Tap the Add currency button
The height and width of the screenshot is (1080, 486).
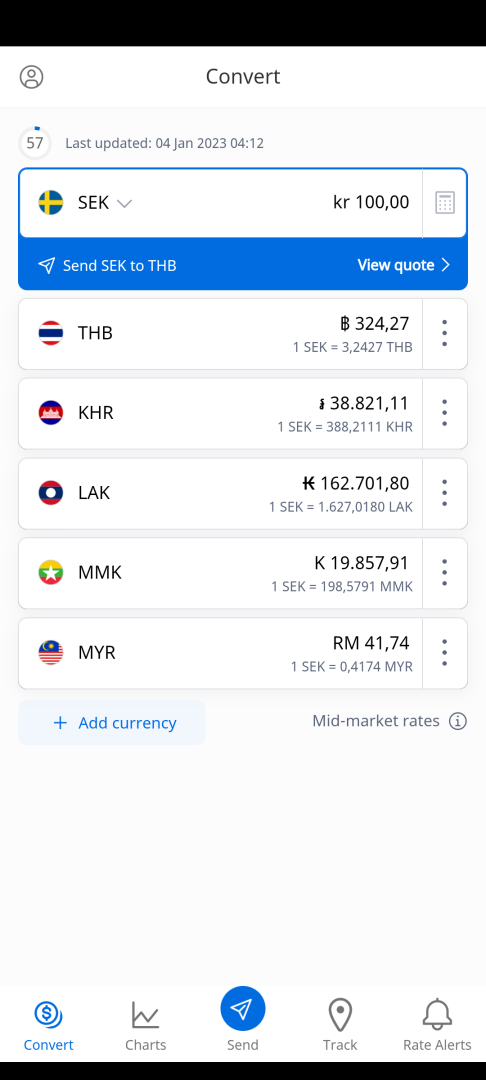tap(112, 723)
